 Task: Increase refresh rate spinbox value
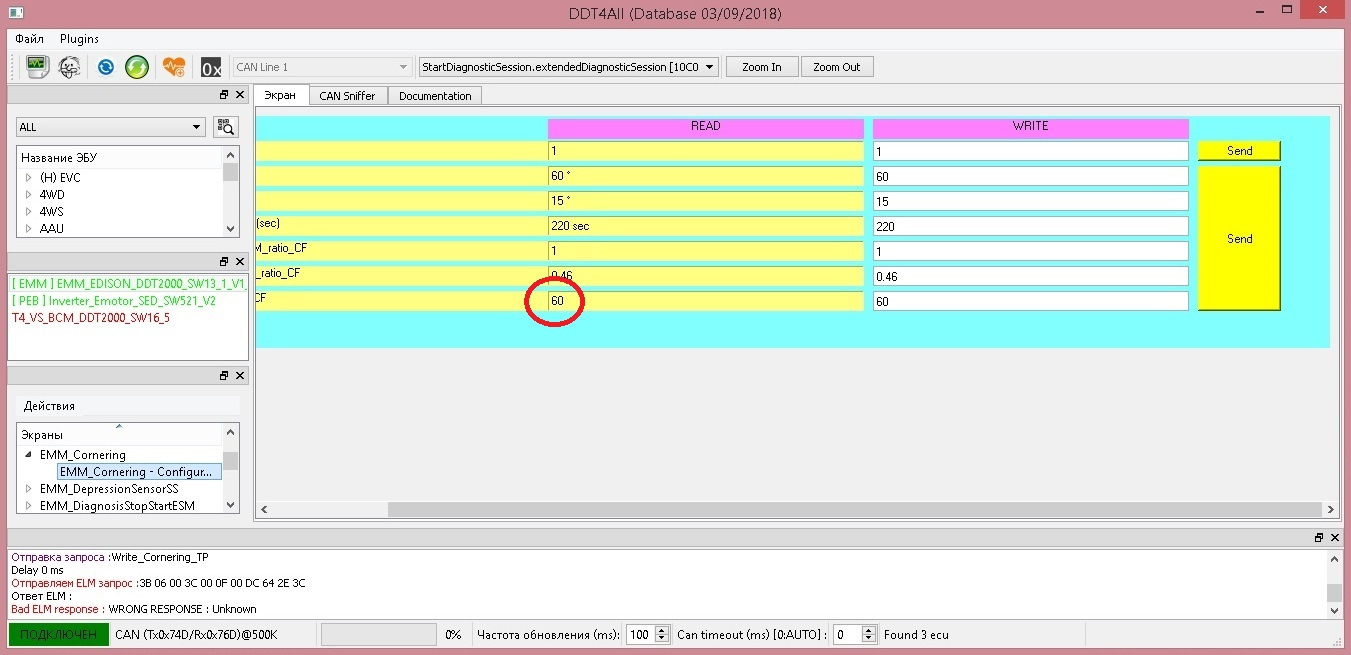[x=661, y=630]
